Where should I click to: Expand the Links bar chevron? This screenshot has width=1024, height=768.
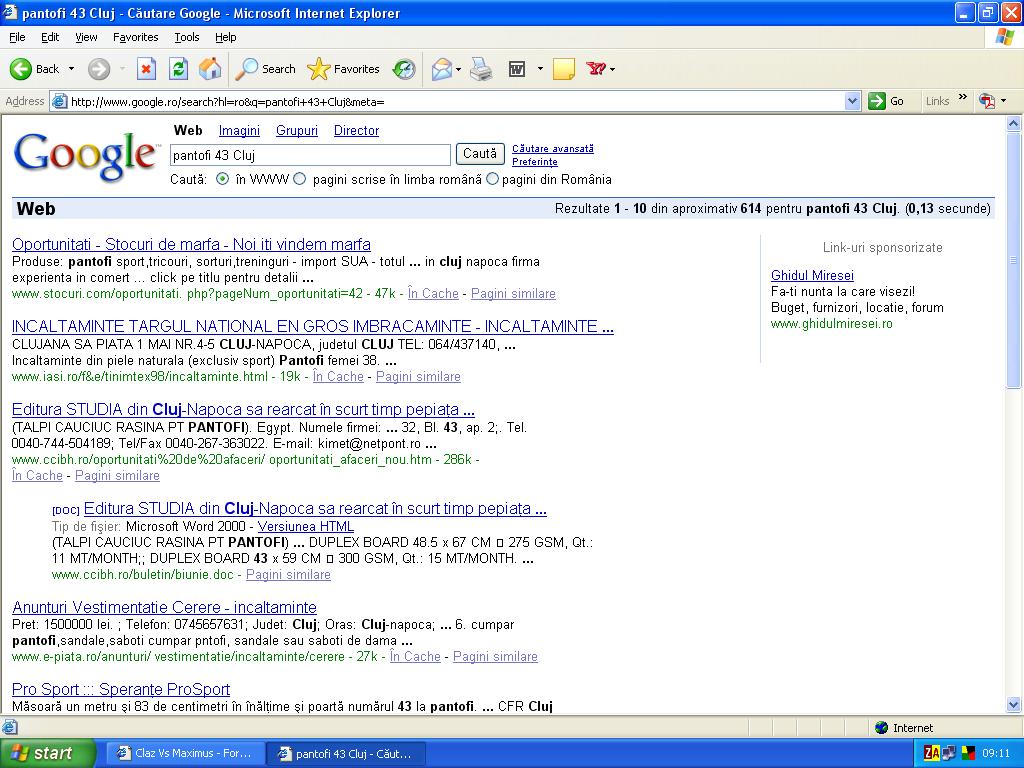963,99
